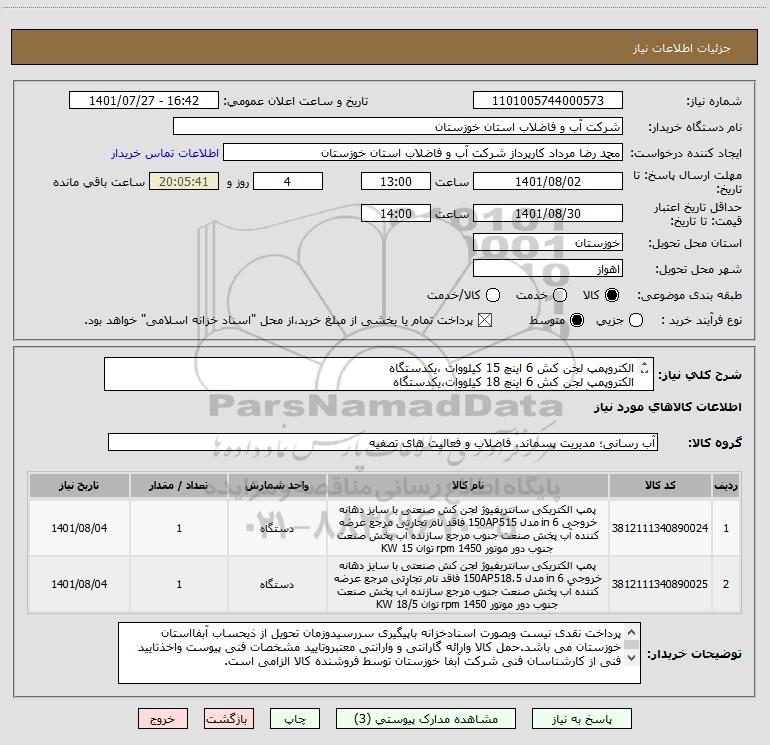Click the پاسخ به نیاز button
This screenshot has height=745, width=770.
click(581, 719)
